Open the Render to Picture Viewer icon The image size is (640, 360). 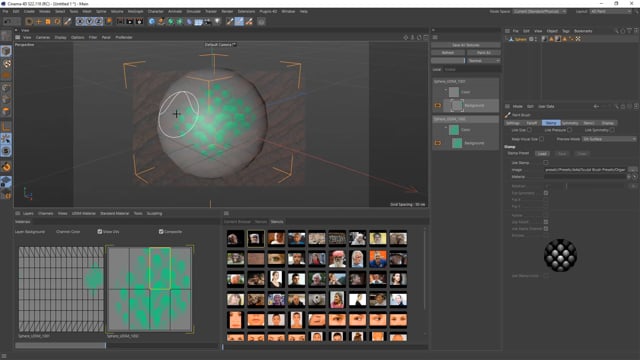tap(130, 22)
